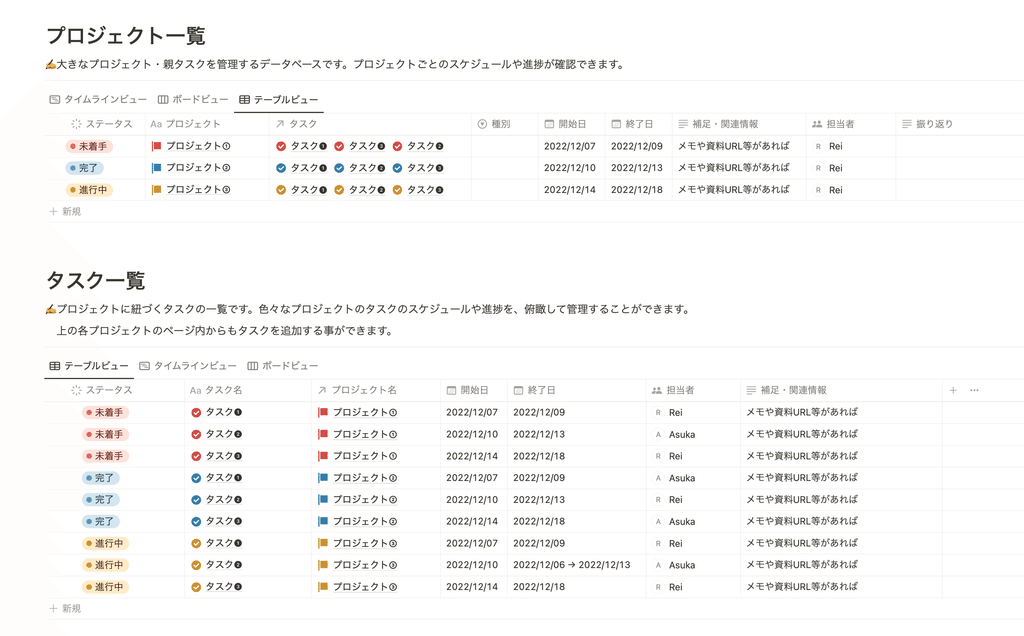Open 振り返り column header menu

tap(927, 124)
